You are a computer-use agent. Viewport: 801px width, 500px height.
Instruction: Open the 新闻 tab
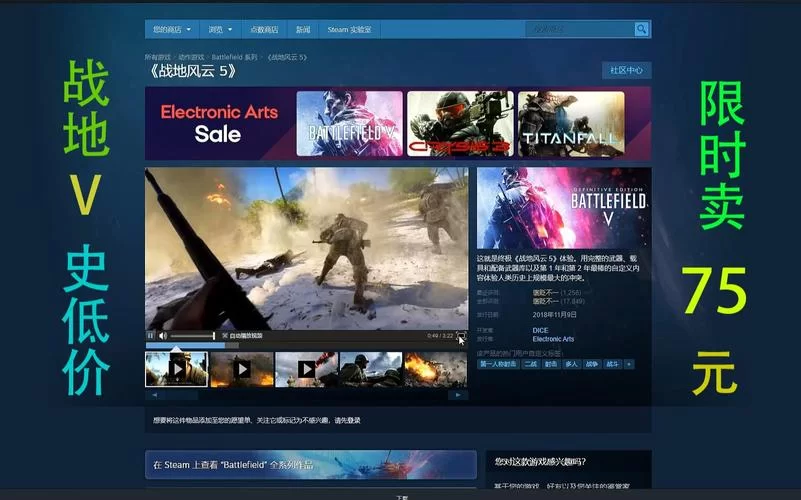pos(303,30)
